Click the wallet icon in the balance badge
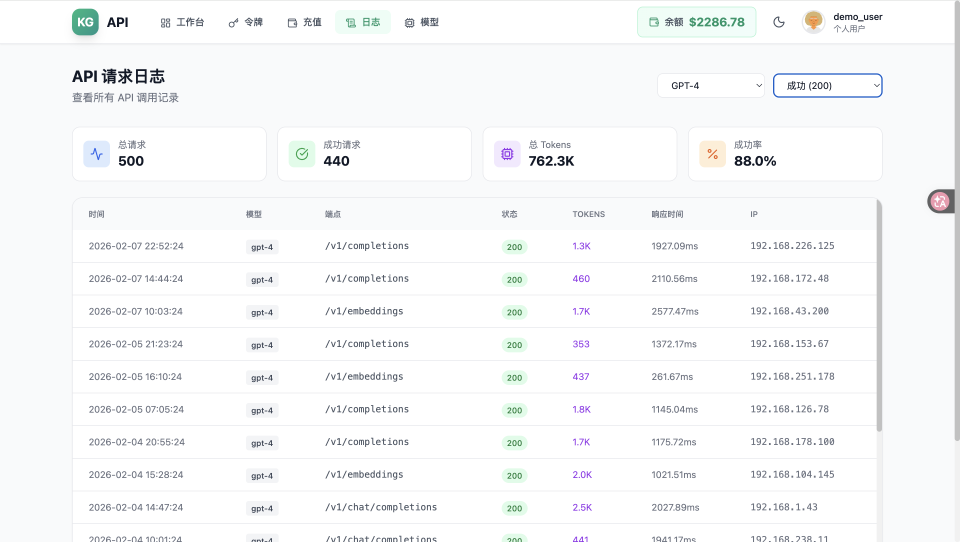Image resolution: width=960 pixels, height=542 pixels. 654,22
